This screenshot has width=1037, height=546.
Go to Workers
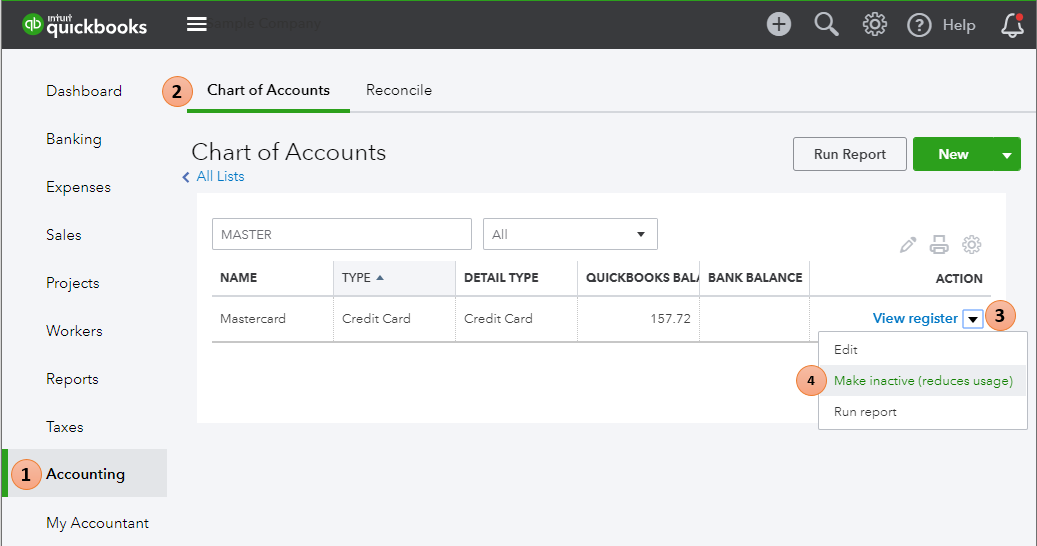tap(74, 331)
